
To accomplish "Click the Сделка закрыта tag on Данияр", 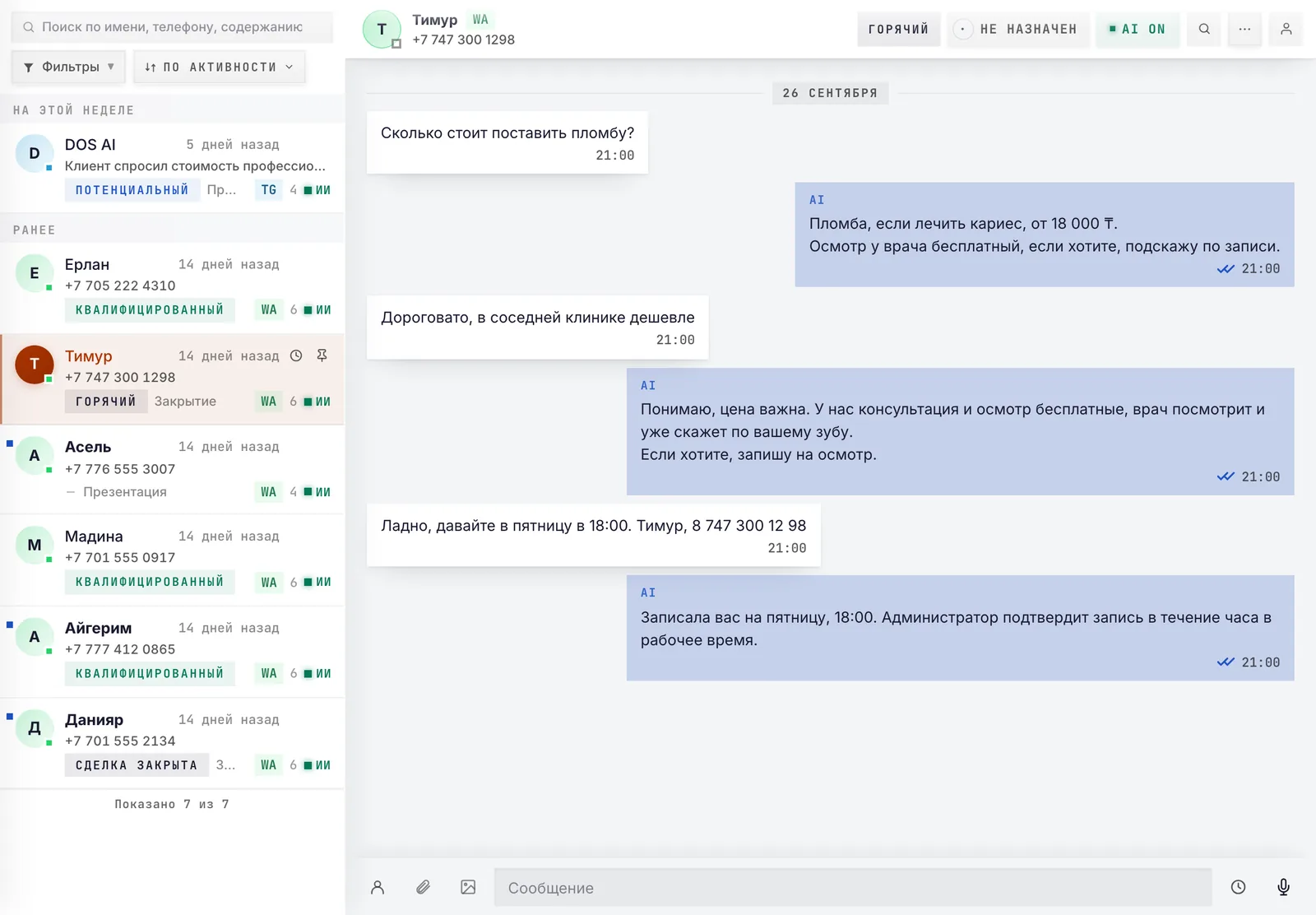I will coord(137,765).
